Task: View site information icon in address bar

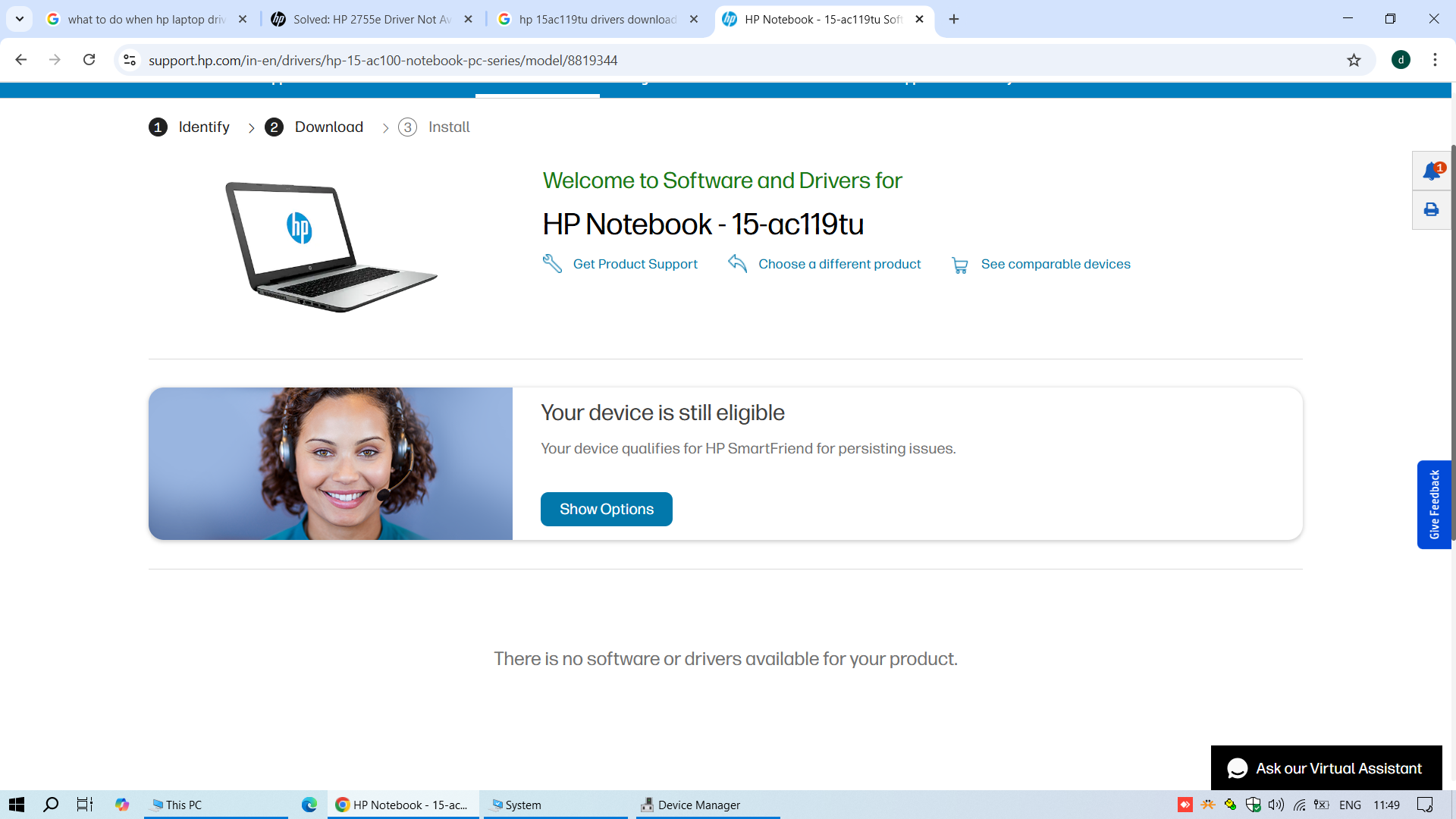Action: pos(130,60)
